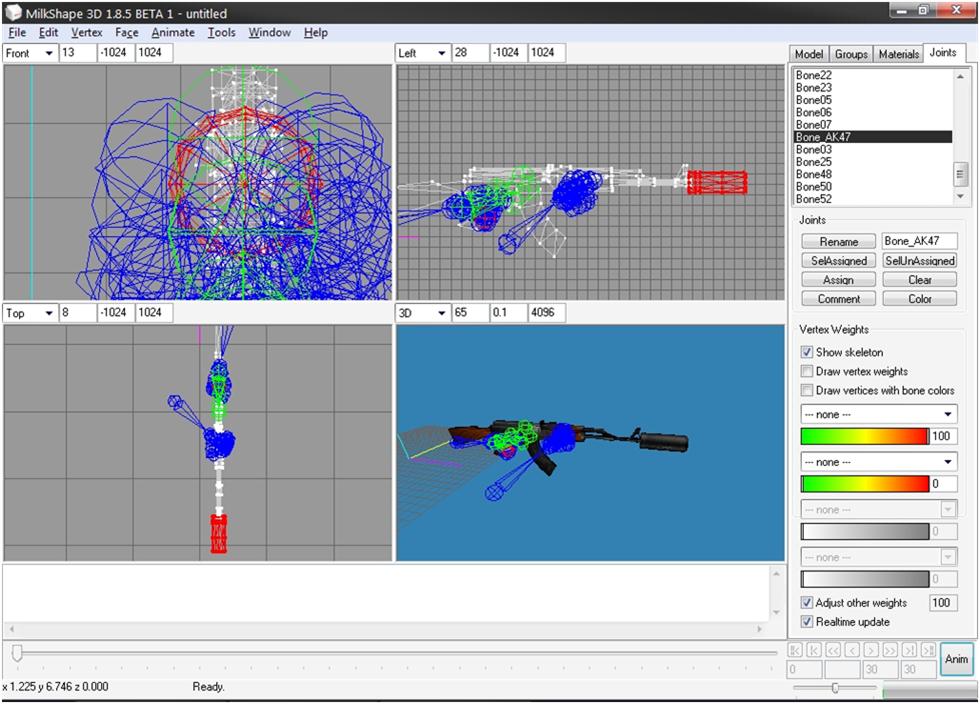The height and width of the screenshot is (704, 980).
Task: Select Bone_AK47 in the joints list
Action: pos(872,137)
